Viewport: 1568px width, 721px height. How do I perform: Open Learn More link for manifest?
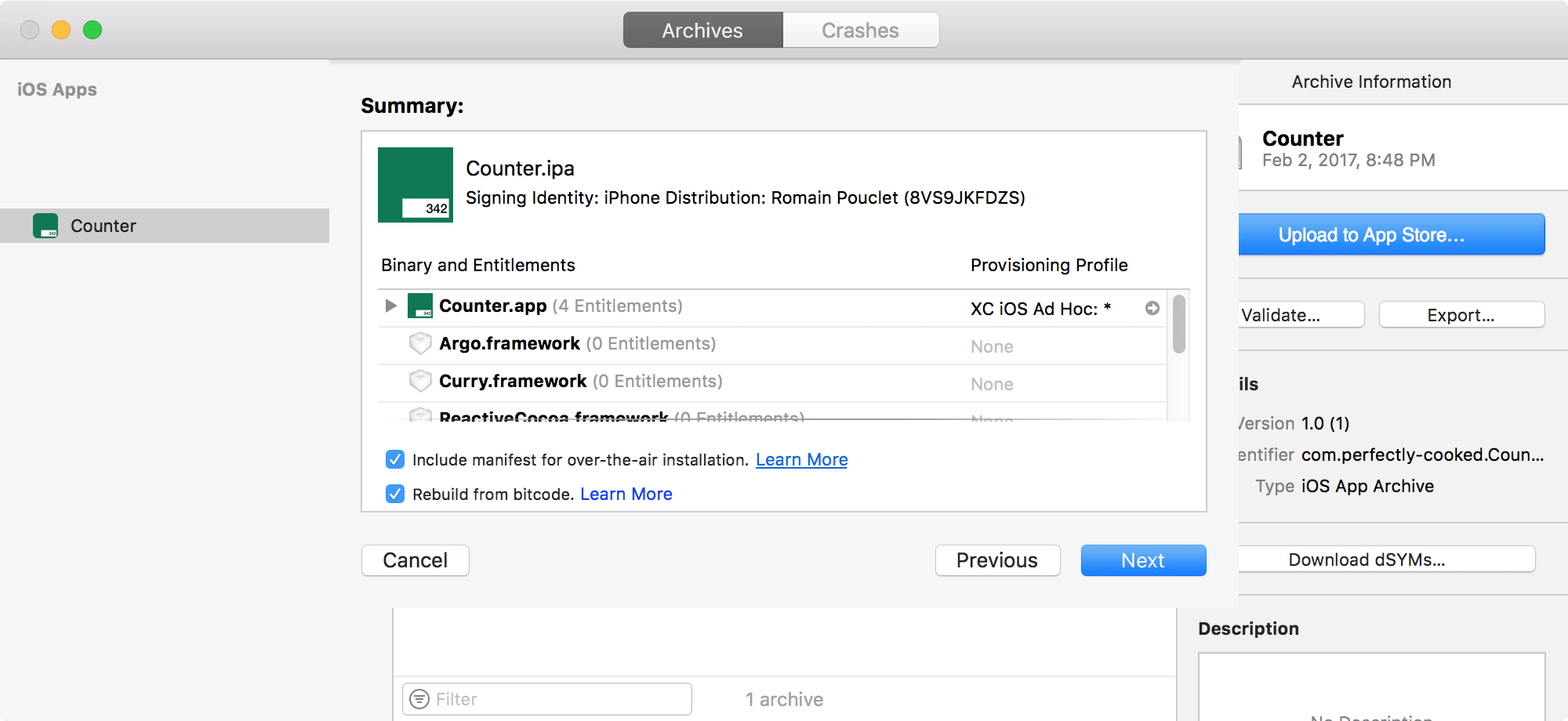coord(801,460)
